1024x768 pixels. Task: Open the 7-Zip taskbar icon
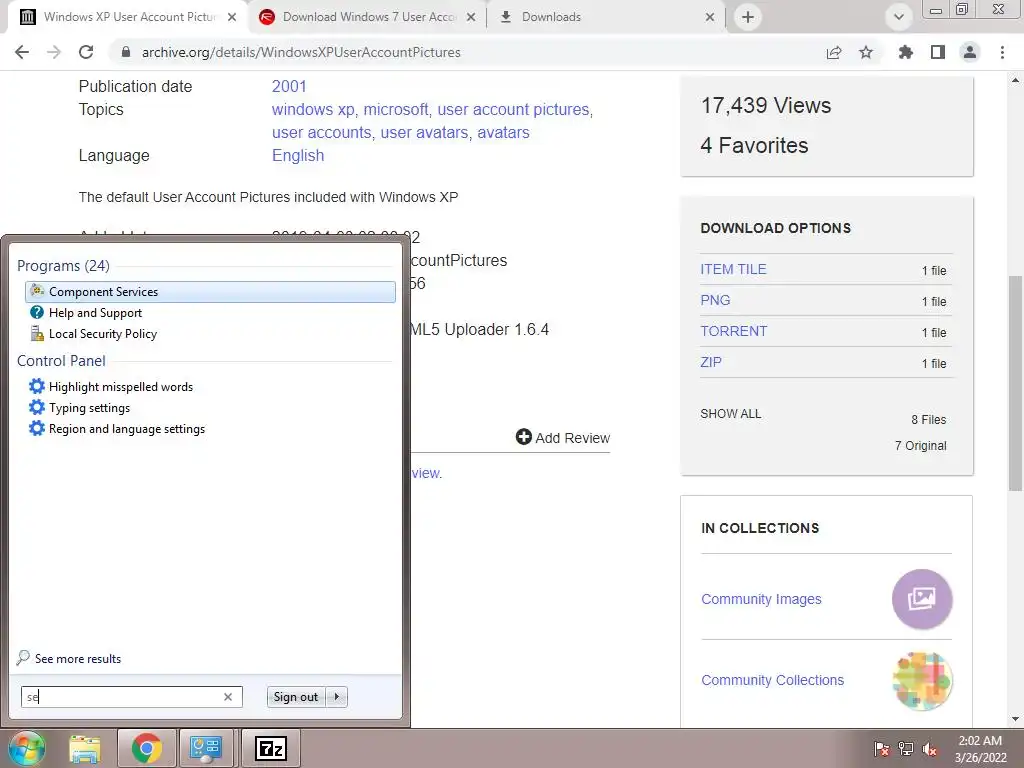tap(270, 748)
